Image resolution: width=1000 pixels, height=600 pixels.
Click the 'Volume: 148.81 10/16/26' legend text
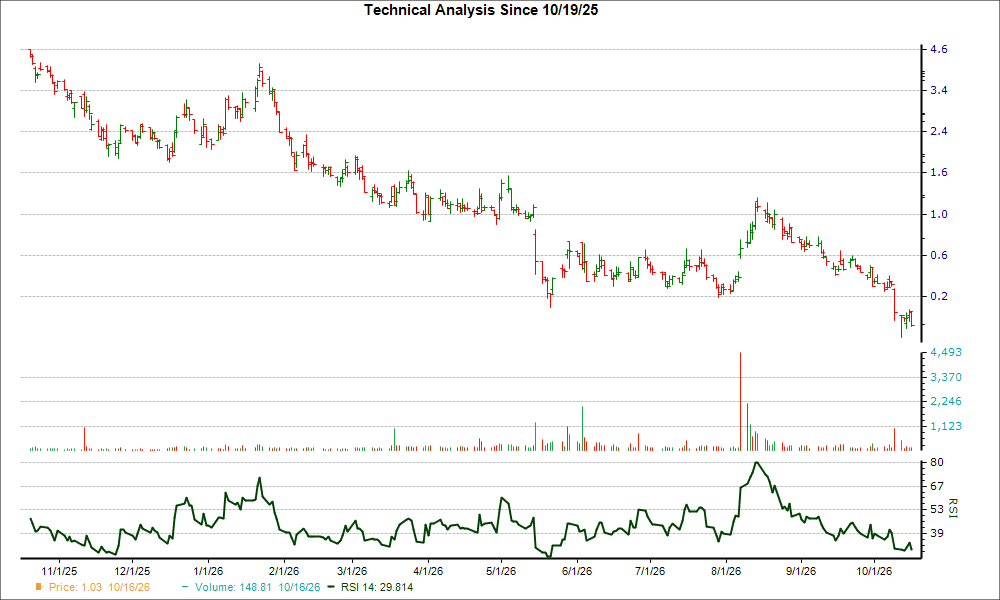point(258,587)
